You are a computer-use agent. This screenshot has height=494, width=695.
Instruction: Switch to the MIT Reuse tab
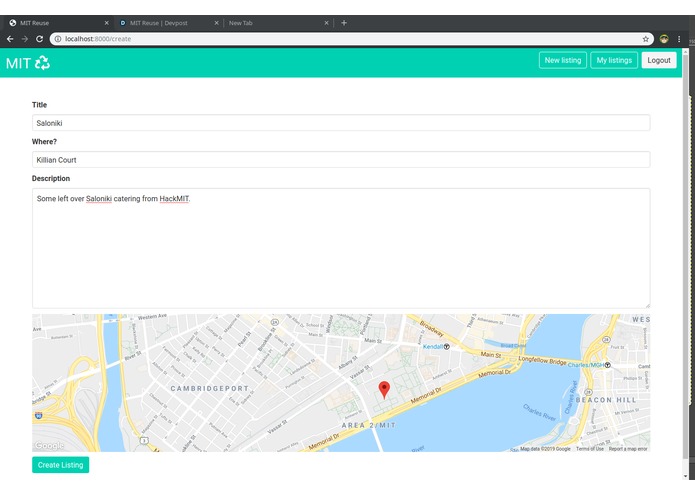58,23
